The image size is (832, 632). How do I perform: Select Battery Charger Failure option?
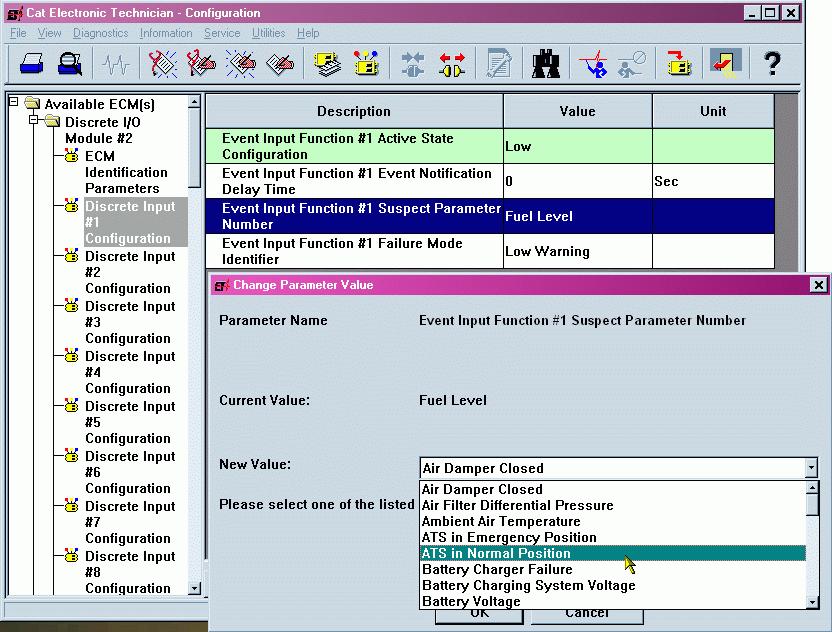(x=613, y=569)
